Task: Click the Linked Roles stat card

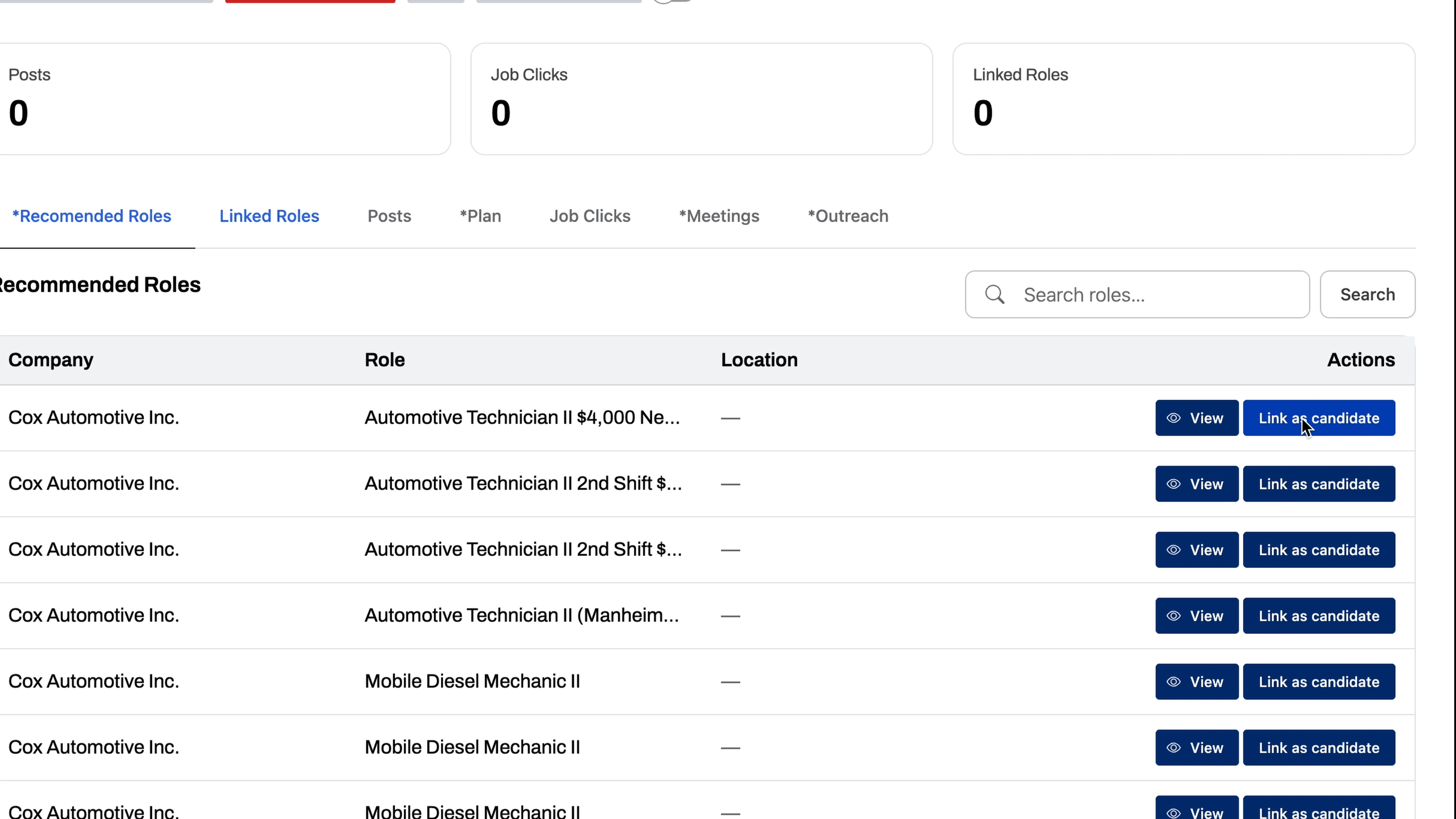Action: tap(1183, 99)
